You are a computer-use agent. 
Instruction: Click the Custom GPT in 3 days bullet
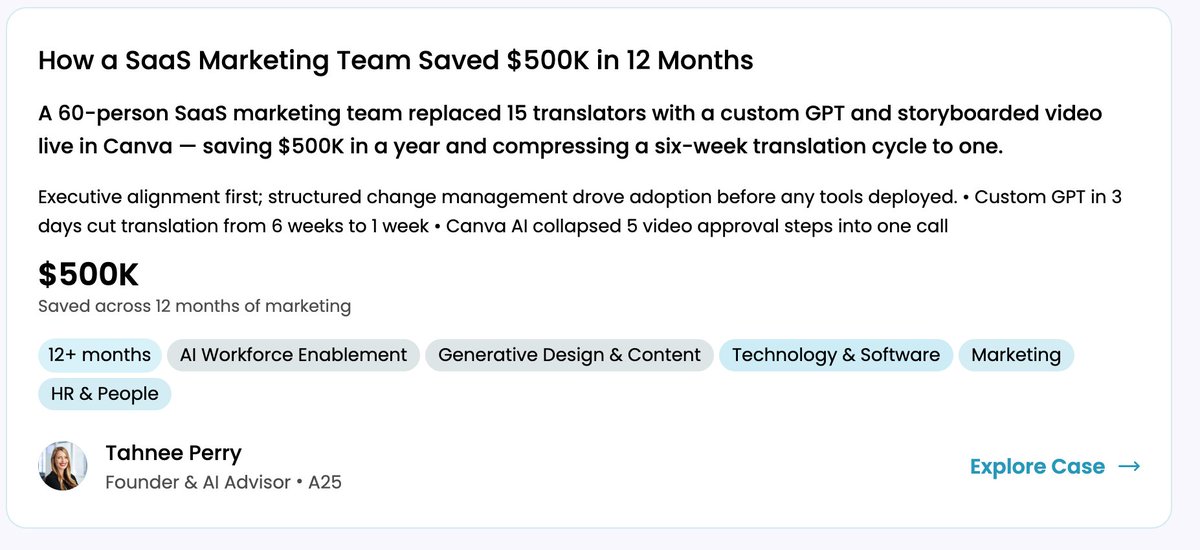click(580, 211)
